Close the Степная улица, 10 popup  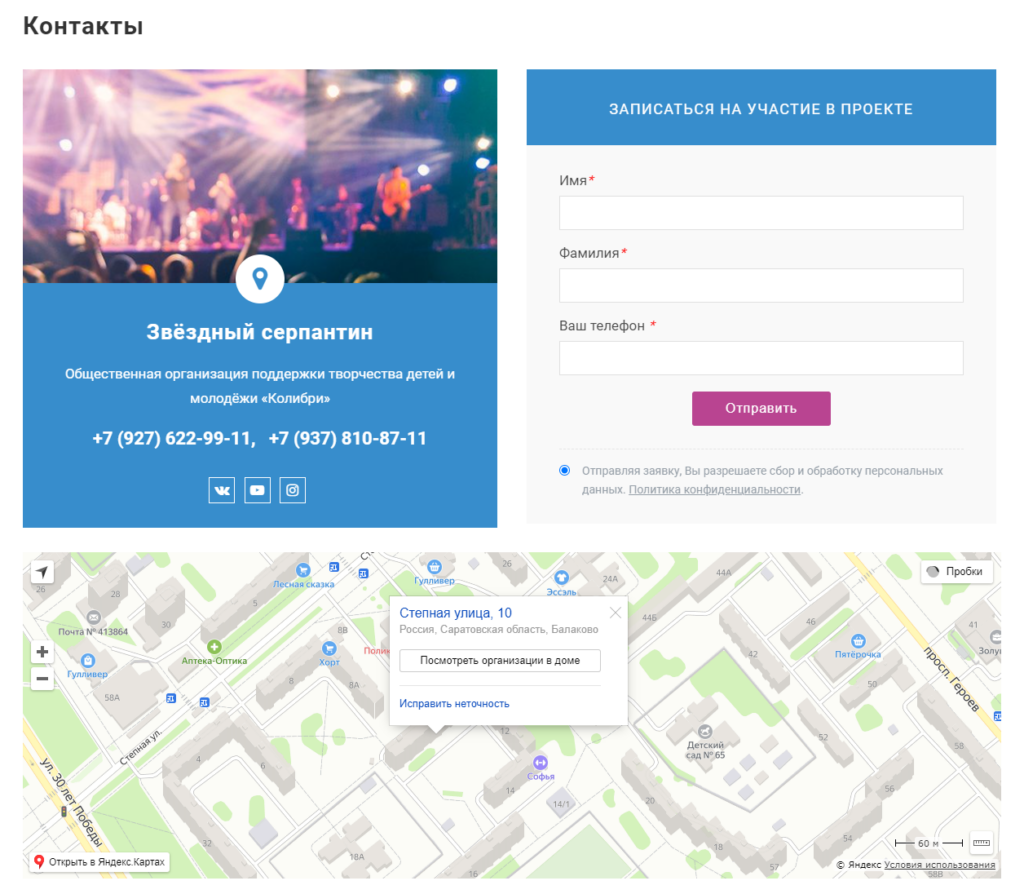[x=615, y=613]
